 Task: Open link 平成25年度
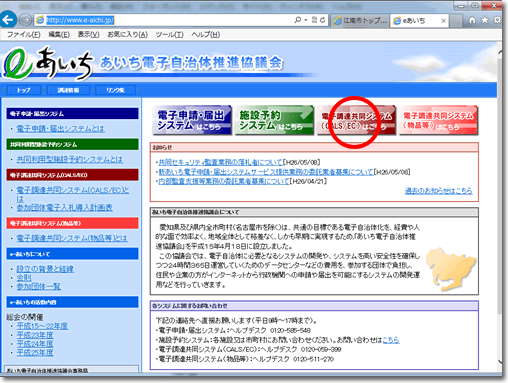click(x=35, y=352)
